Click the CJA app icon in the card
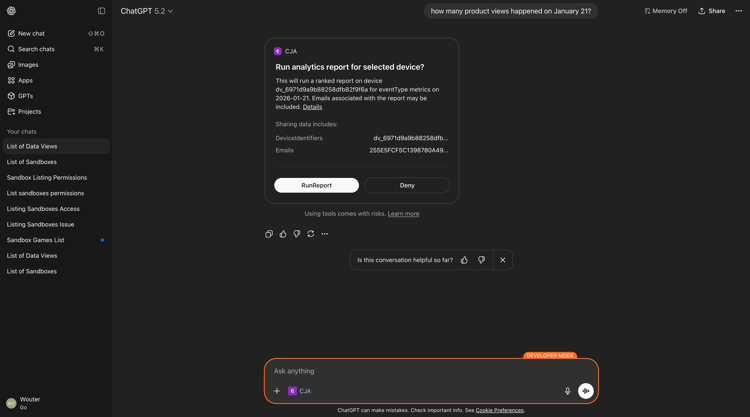Image resolution: width=750 pixels, height=417 pixels. tap(277, 51)
